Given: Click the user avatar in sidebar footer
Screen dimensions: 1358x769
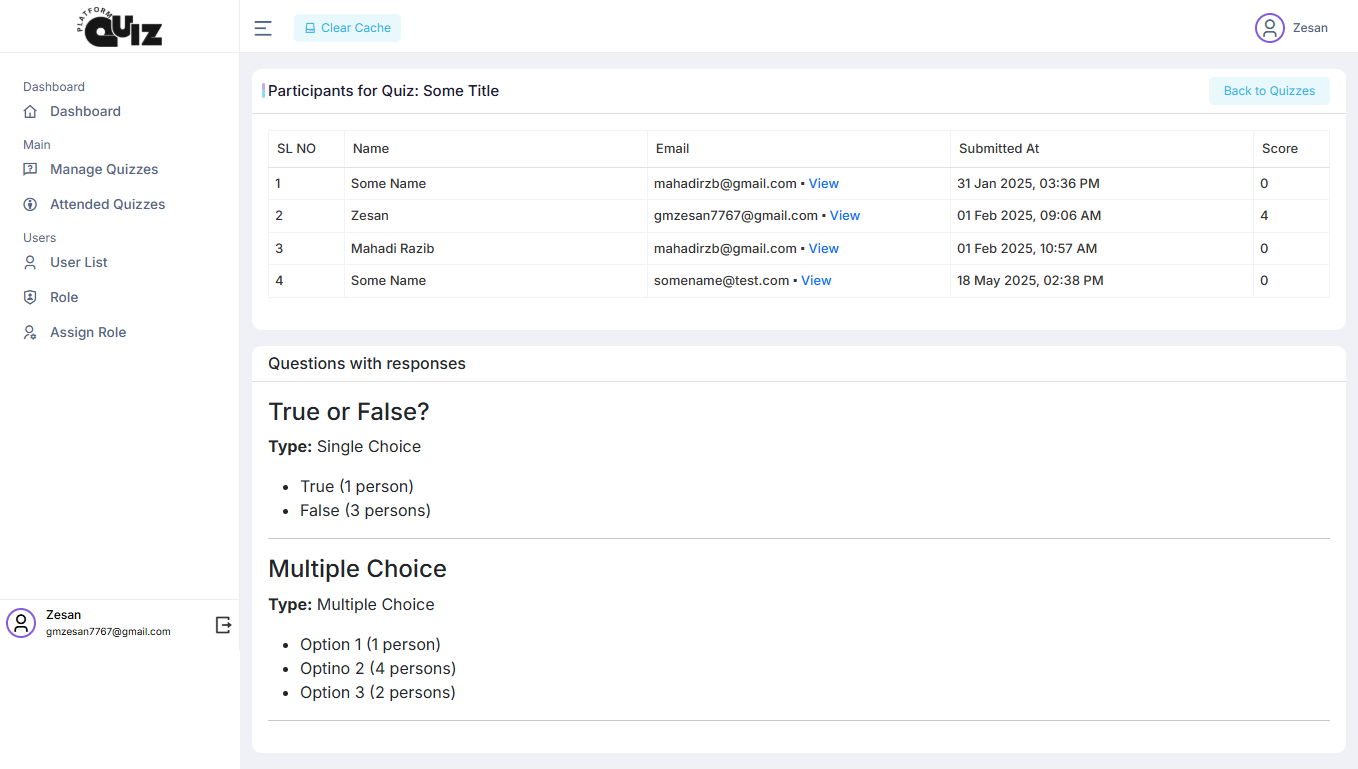Looking at the screenshot, I should [21, 623].
